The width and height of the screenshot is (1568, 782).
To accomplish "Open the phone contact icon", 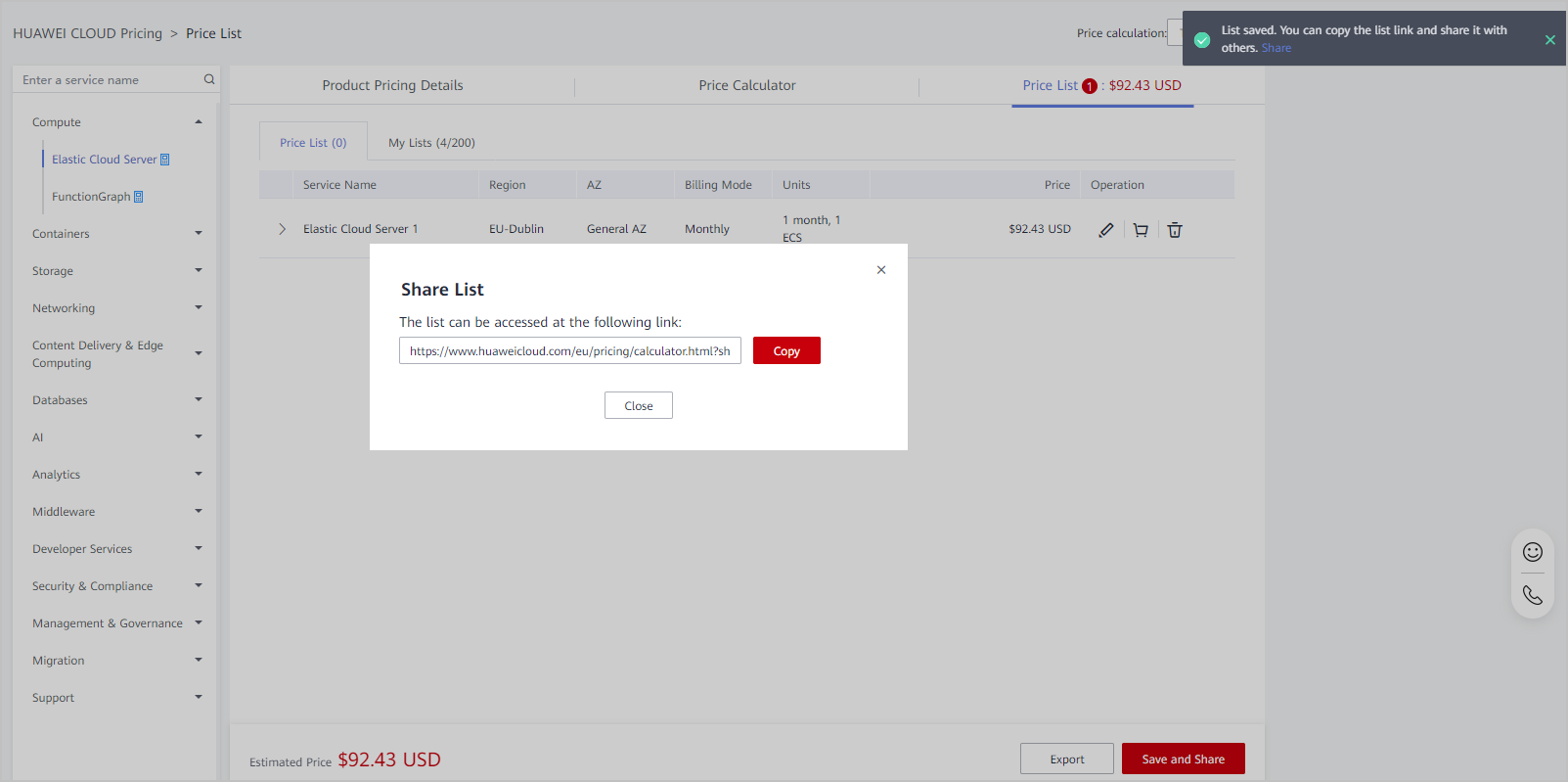I will (x=1533, y=595).
